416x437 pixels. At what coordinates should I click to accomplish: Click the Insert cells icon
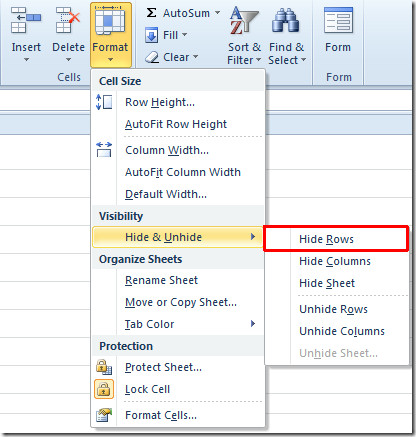26,21
